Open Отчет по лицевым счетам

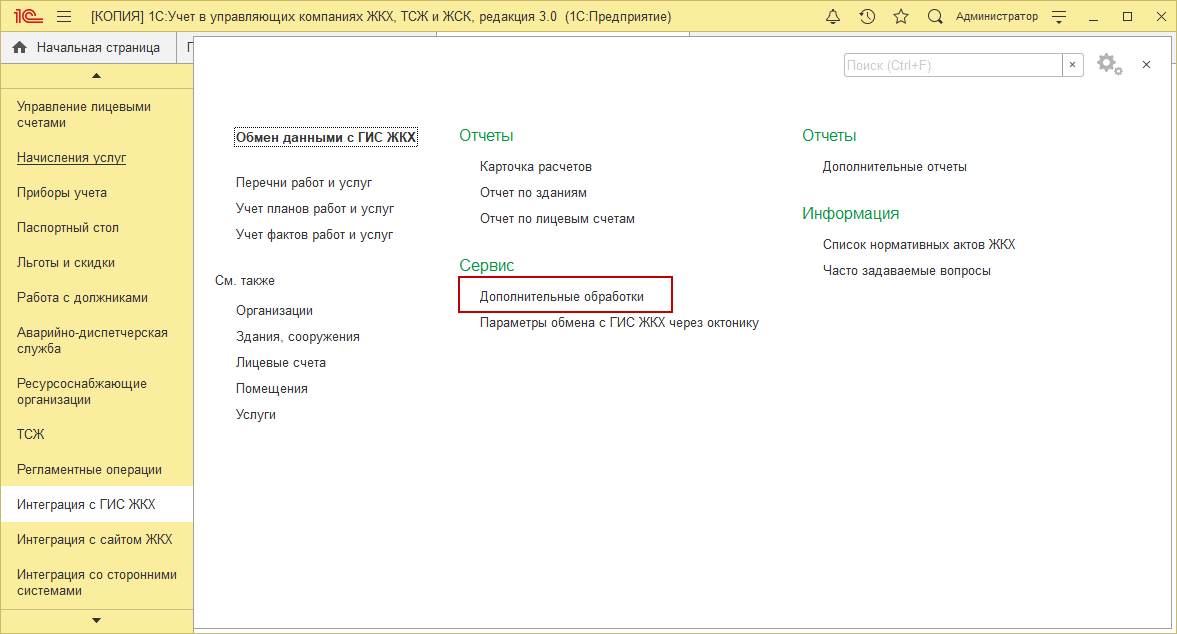coord(558,219)
